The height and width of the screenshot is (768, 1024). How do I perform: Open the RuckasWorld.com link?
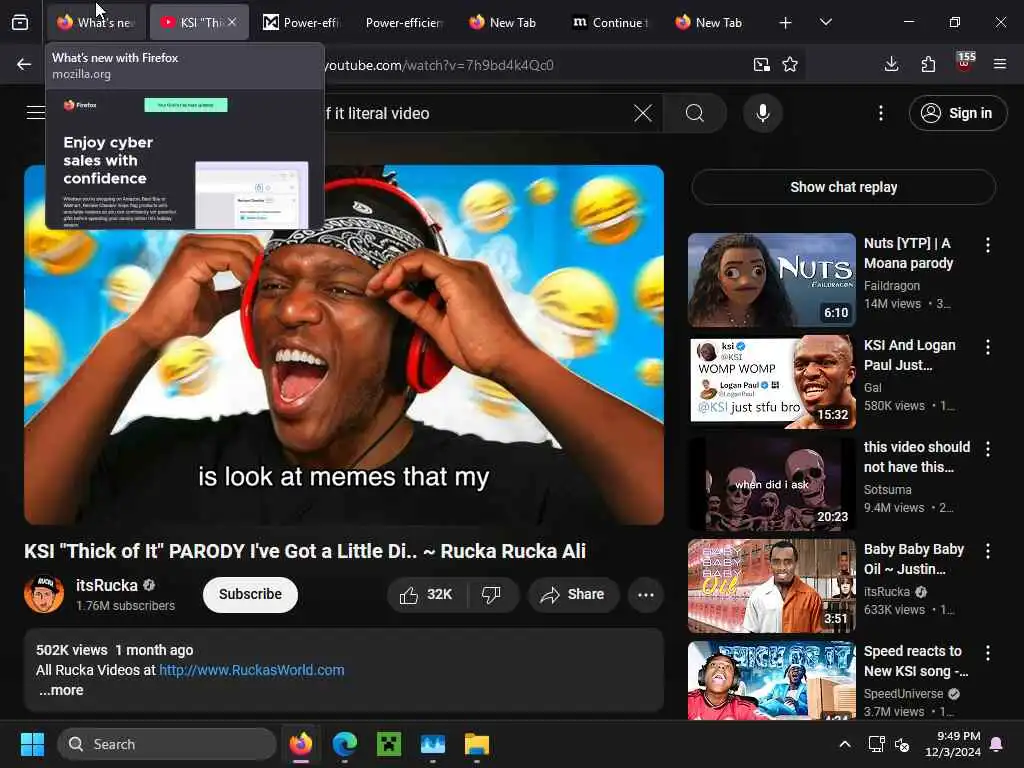[x=251, y=670]
